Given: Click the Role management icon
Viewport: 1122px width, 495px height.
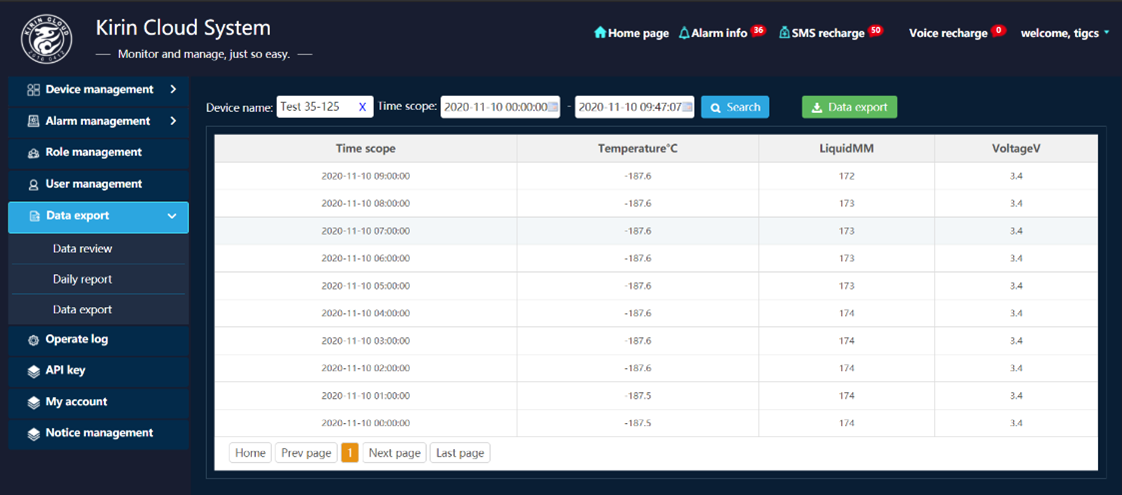Looking at the screenshot, I should point(33,153).
